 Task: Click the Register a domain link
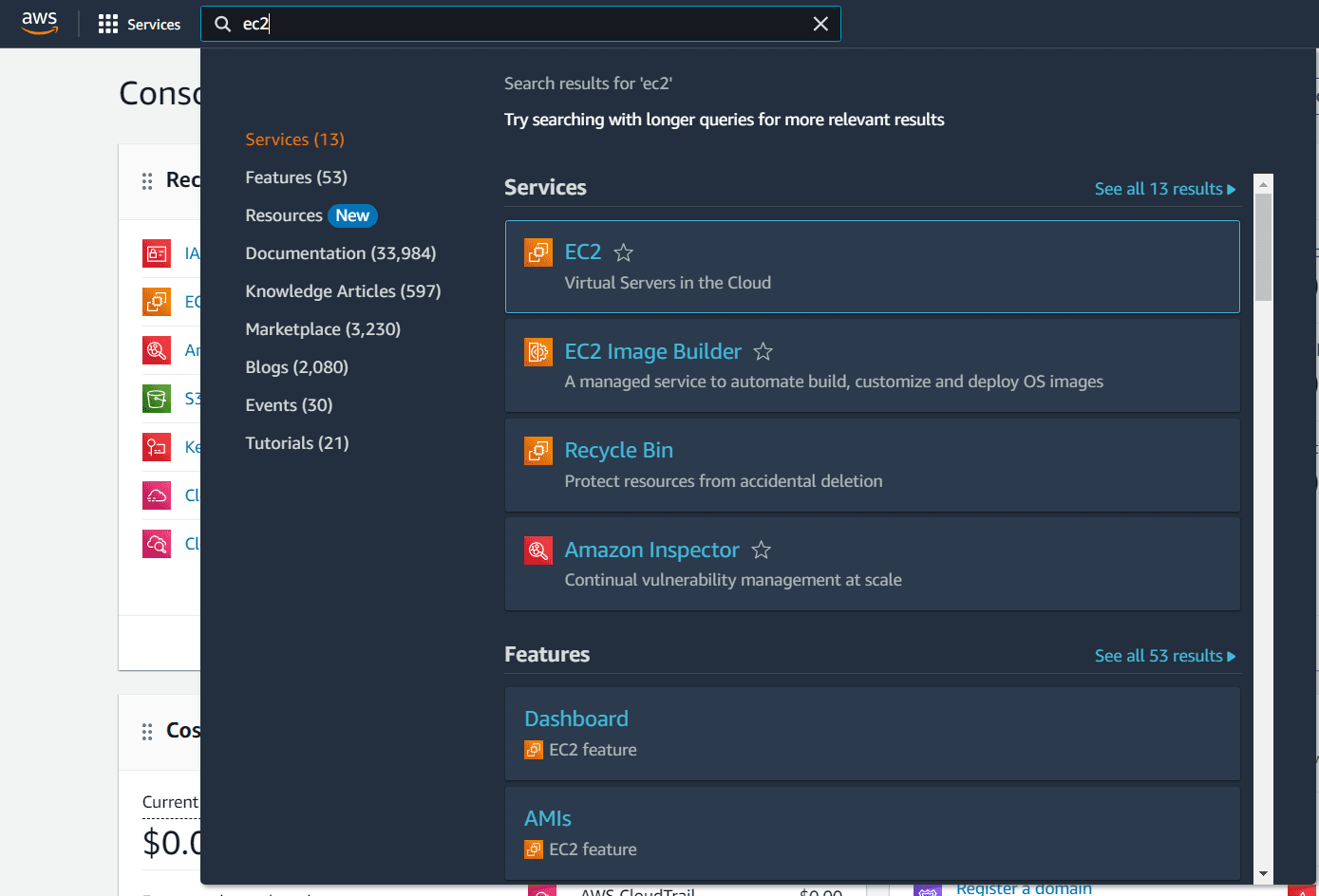click(1024, 888)
